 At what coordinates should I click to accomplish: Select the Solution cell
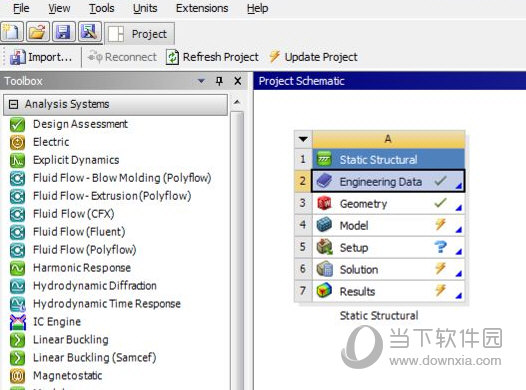(388, 269)
